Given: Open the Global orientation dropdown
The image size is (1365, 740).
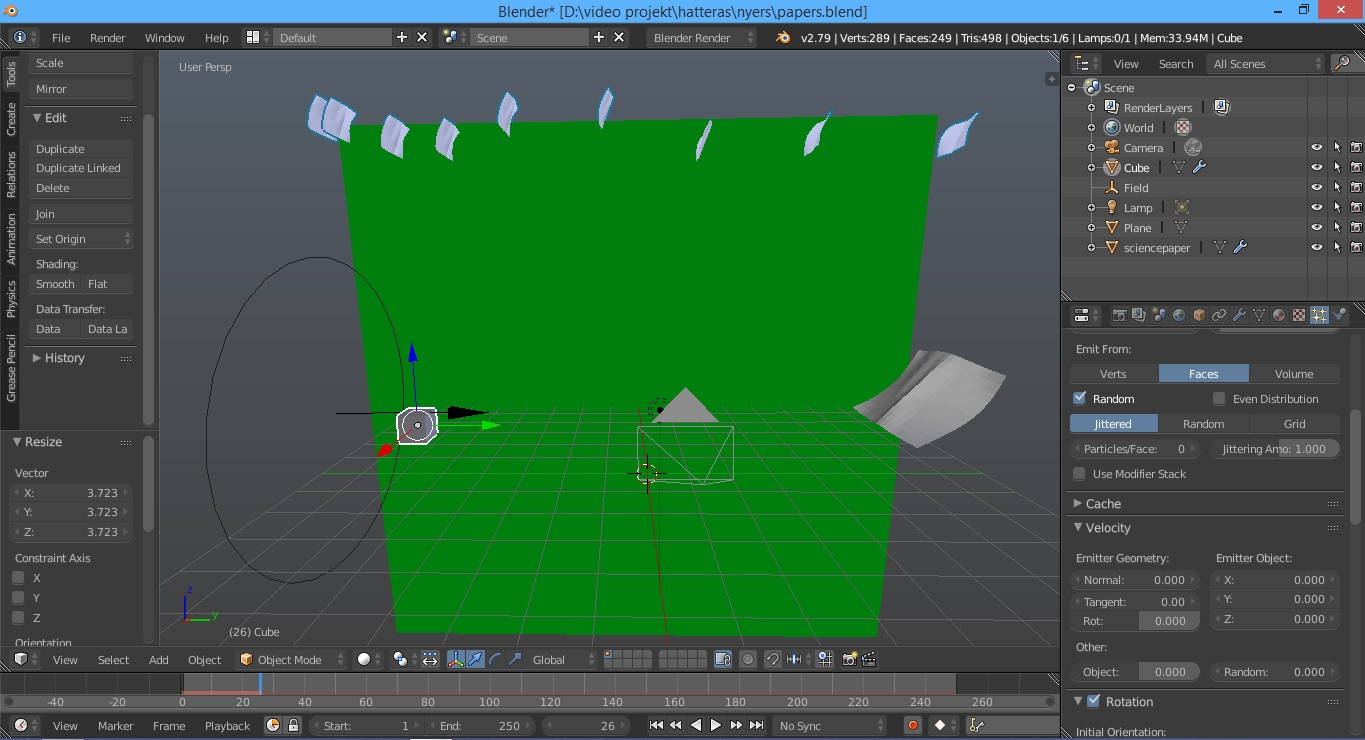Looking at the screenshot, I should tap(563, 659).
